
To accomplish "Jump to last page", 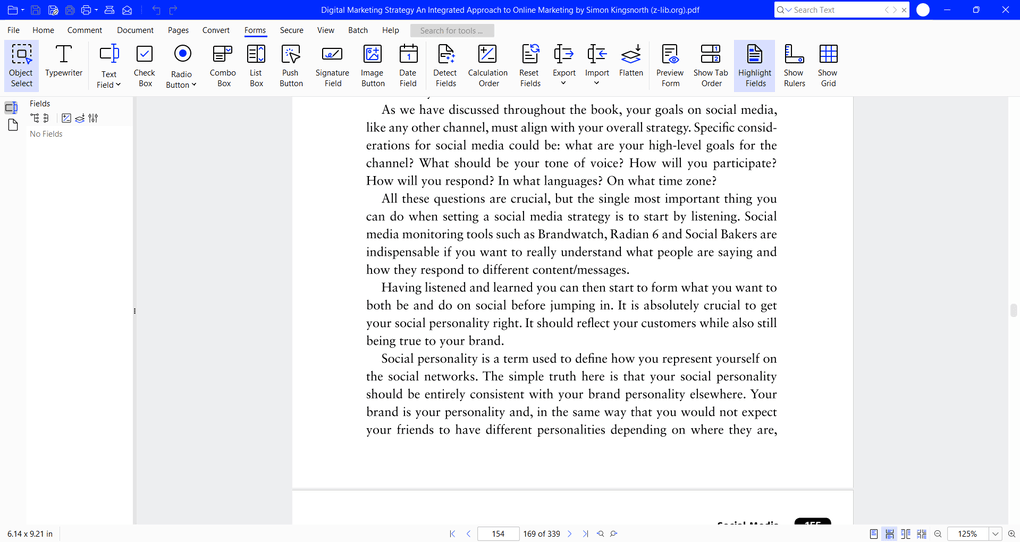I will tap(585, 534).
